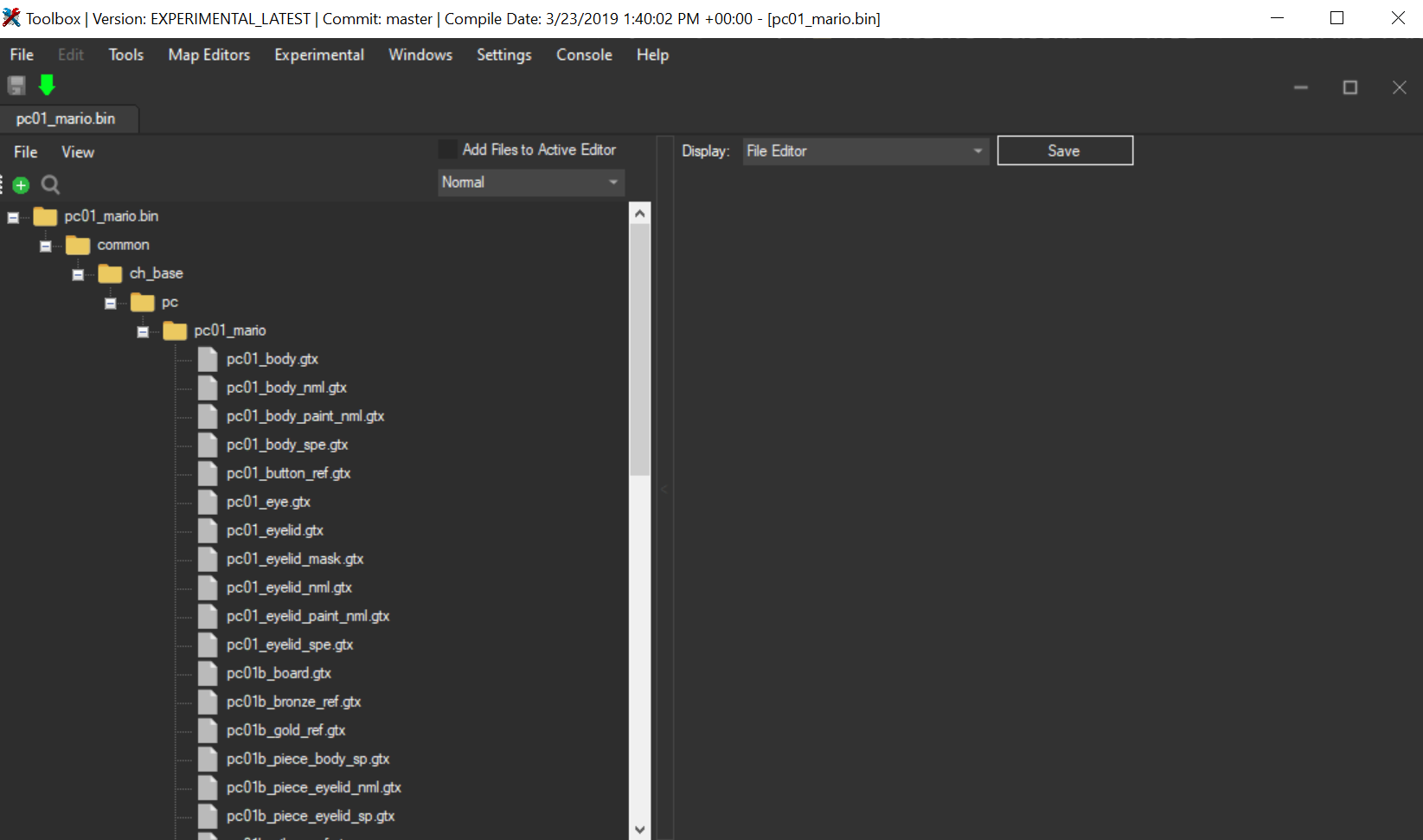Click the common folder icon
The image size is (1423, 840).
pyautogui.click(x=78, y=245)
